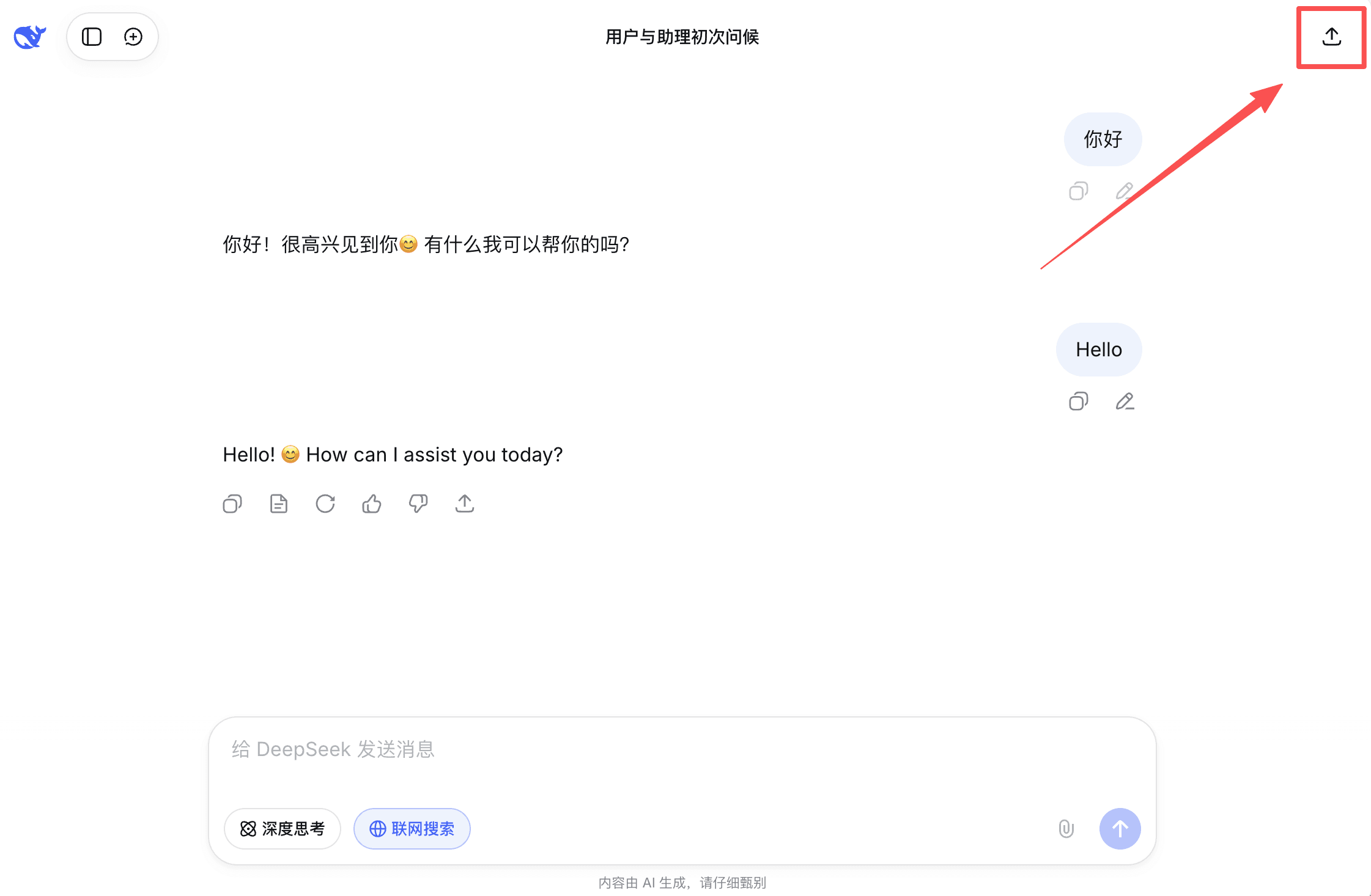Copy the "你好" user message

(x=1079, y=191)
